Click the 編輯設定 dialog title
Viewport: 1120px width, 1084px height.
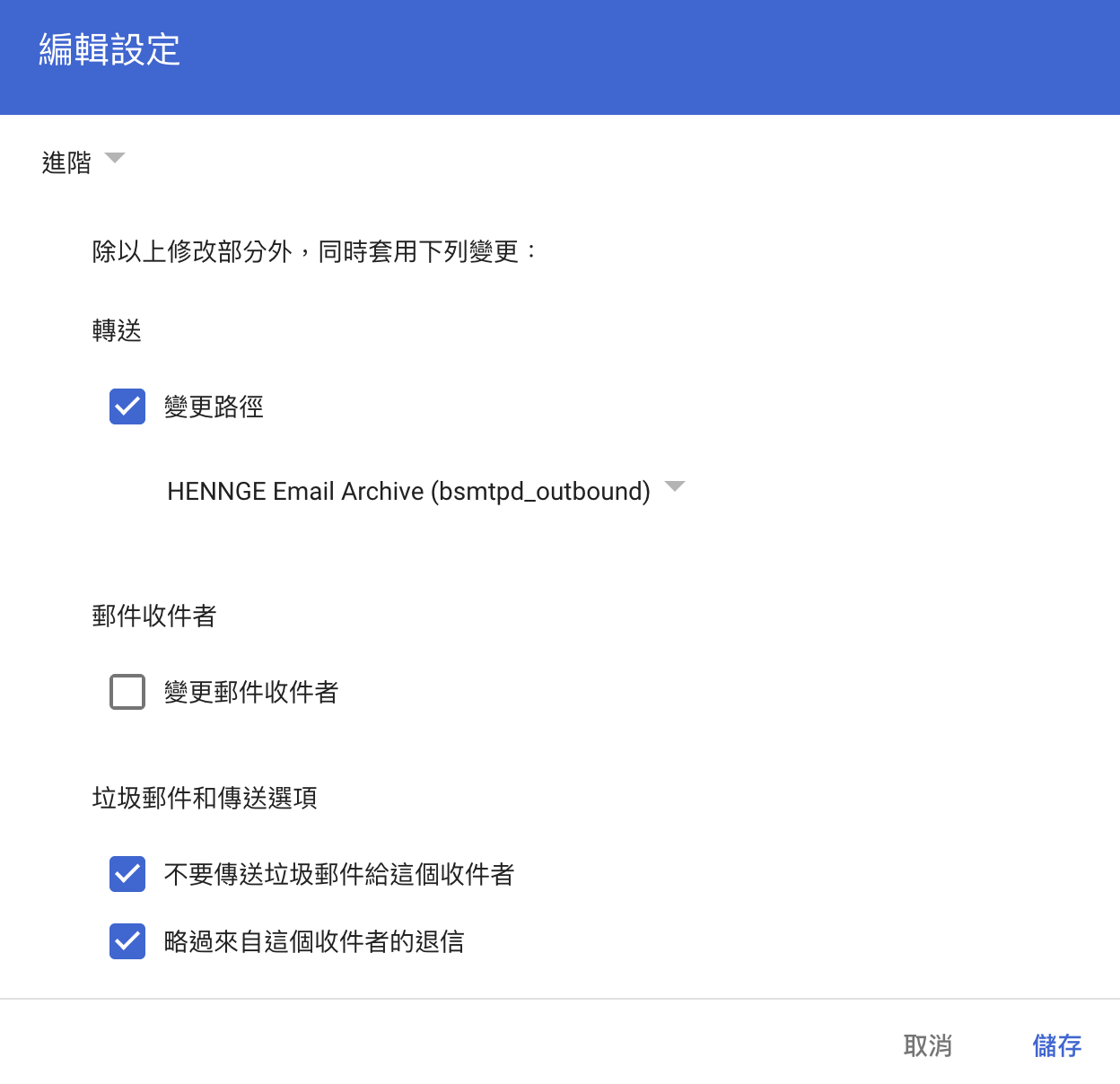[109, 49]
